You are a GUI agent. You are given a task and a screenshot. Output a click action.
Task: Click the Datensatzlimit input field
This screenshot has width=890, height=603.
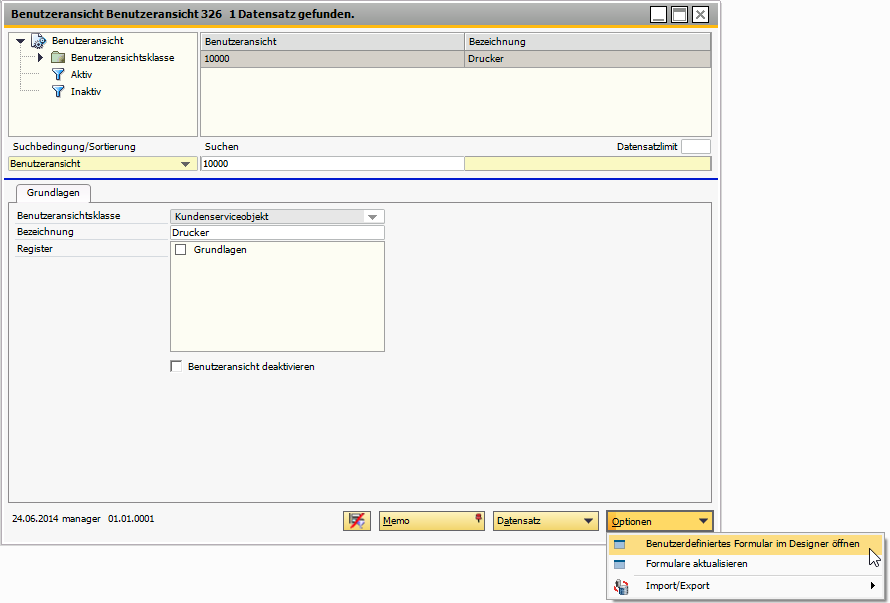point(696,146)
